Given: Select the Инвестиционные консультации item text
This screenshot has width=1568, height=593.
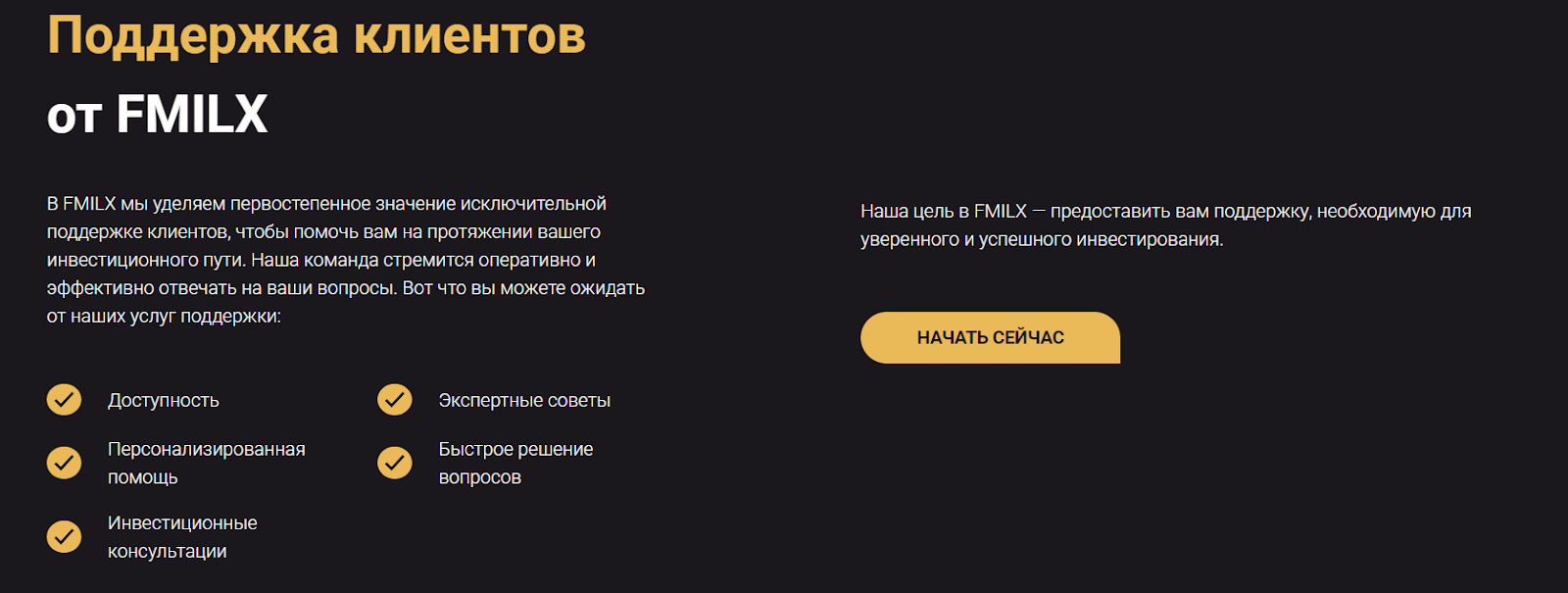Looking at the screenshot, I should coord(182,537).
